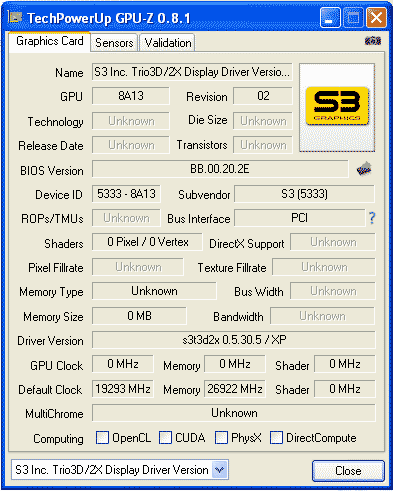Check the PhysX checkbox
Viewport: 393px width, 491px height.
coord(221,438)
